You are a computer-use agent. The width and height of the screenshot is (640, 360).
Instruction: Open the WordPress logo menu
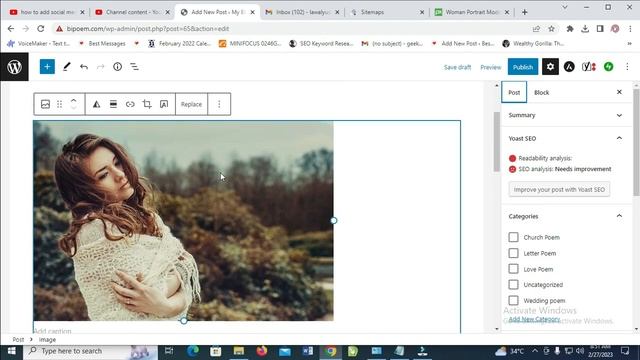[14, 67]
